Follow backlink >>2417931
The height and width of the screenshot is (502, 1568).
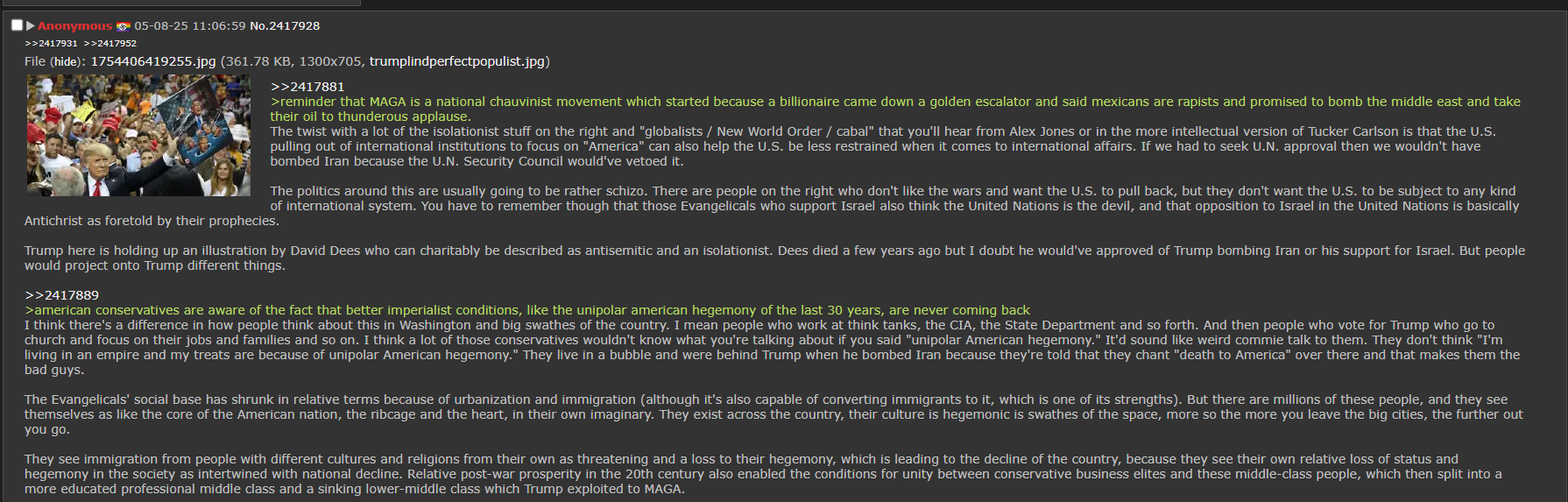click(51, 43)
